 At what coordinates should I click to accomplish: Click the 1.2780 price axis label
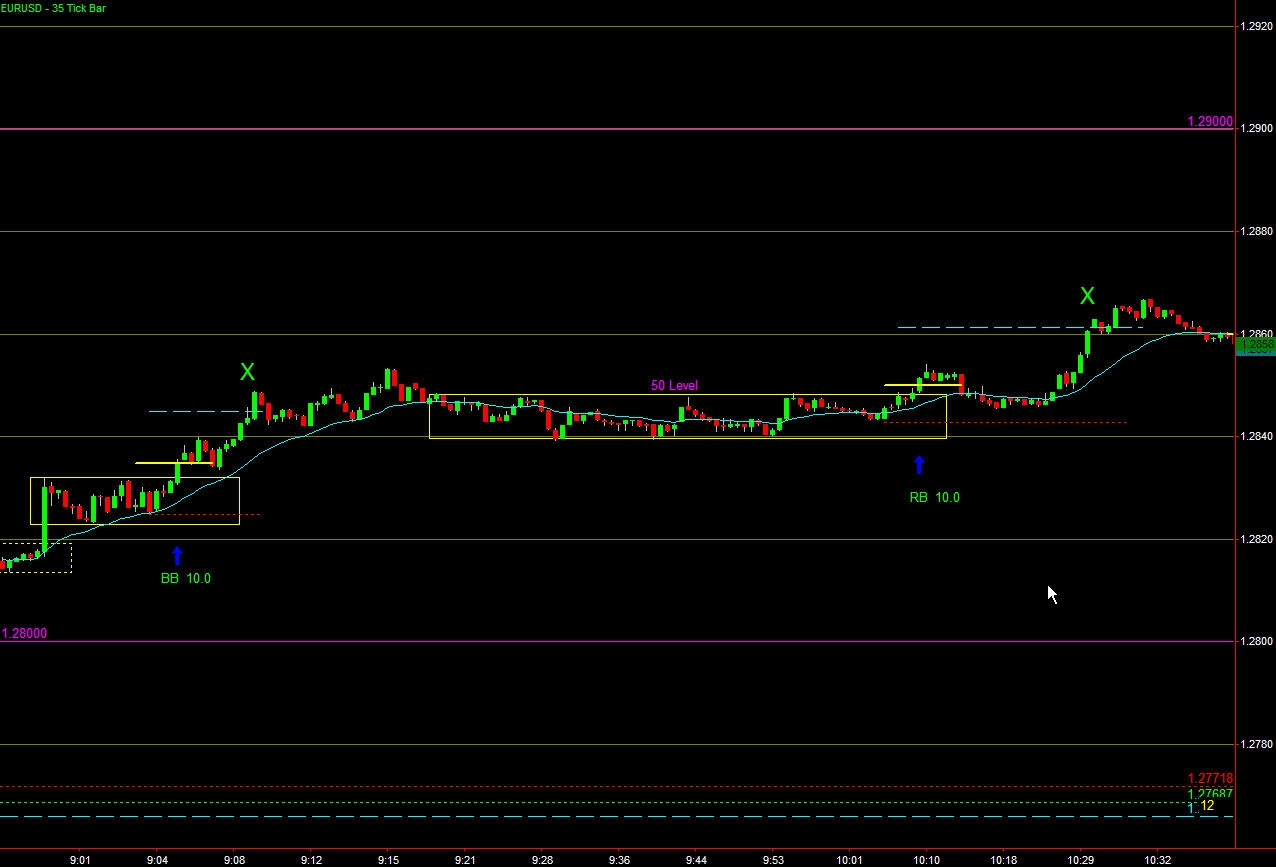1256,745
